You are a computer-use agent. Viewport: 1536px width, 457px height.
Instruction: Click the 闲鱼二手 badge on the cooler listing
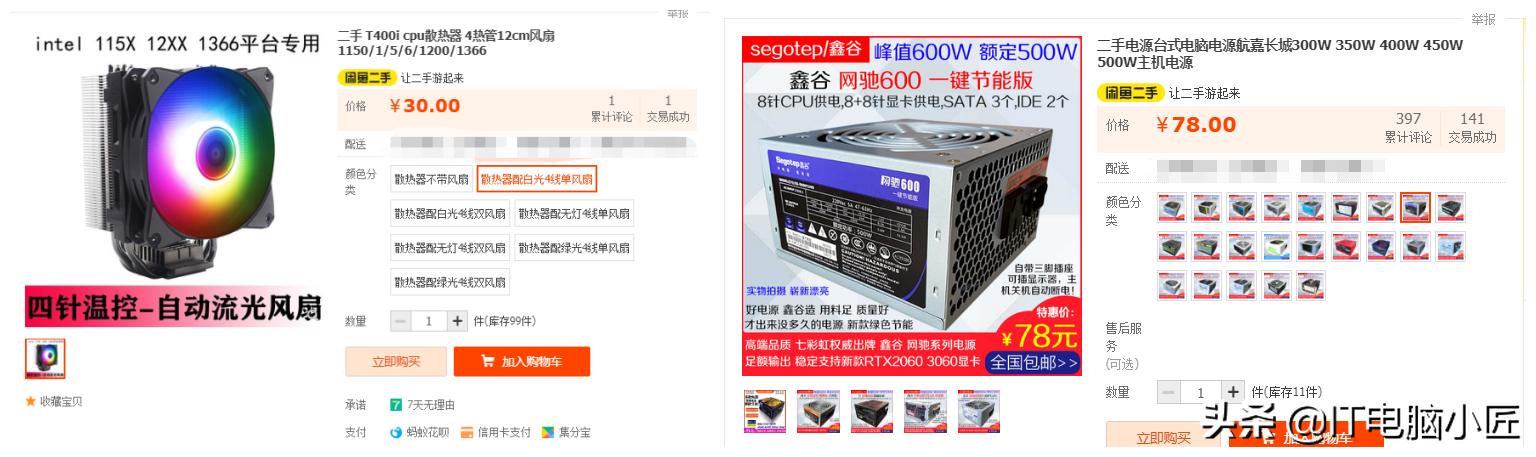point(367,77)
